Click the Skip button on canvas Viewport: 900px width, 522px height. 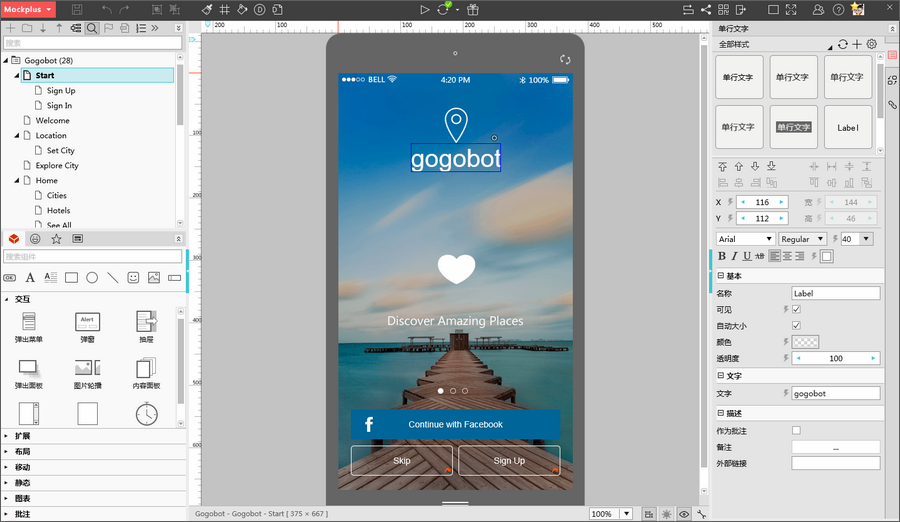(402, 461)
